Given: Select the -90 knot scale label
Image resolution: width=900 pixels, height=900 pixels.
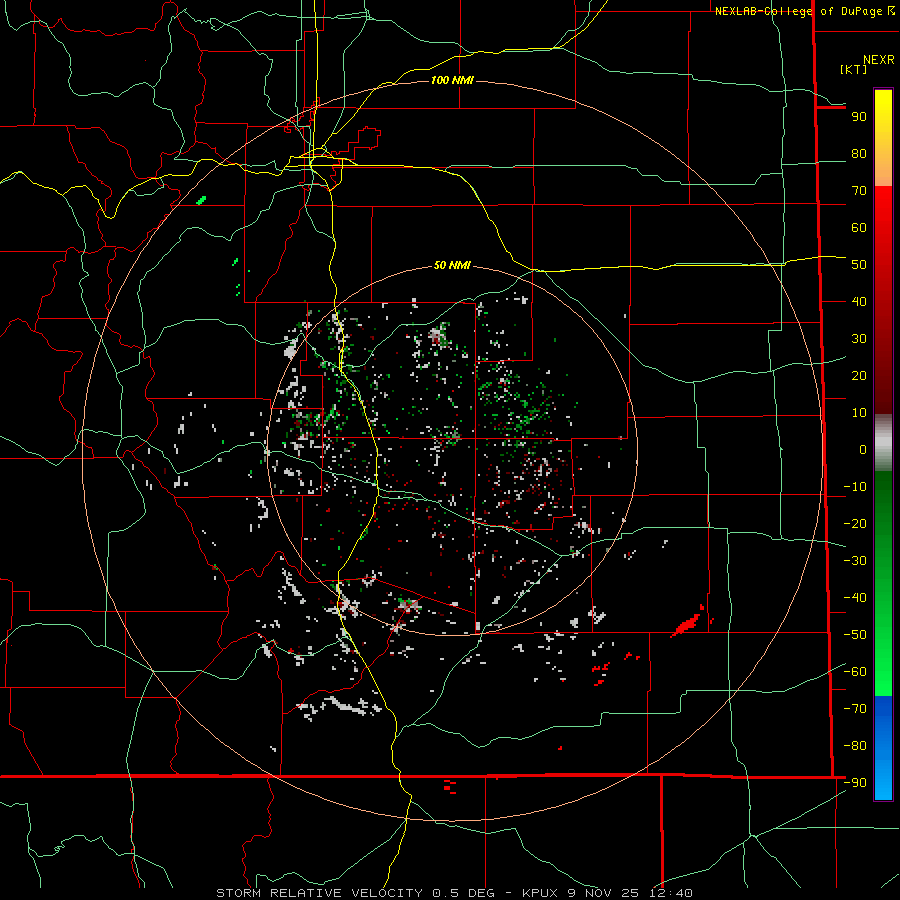Looking at the screenshot, I should click(855, 783).
